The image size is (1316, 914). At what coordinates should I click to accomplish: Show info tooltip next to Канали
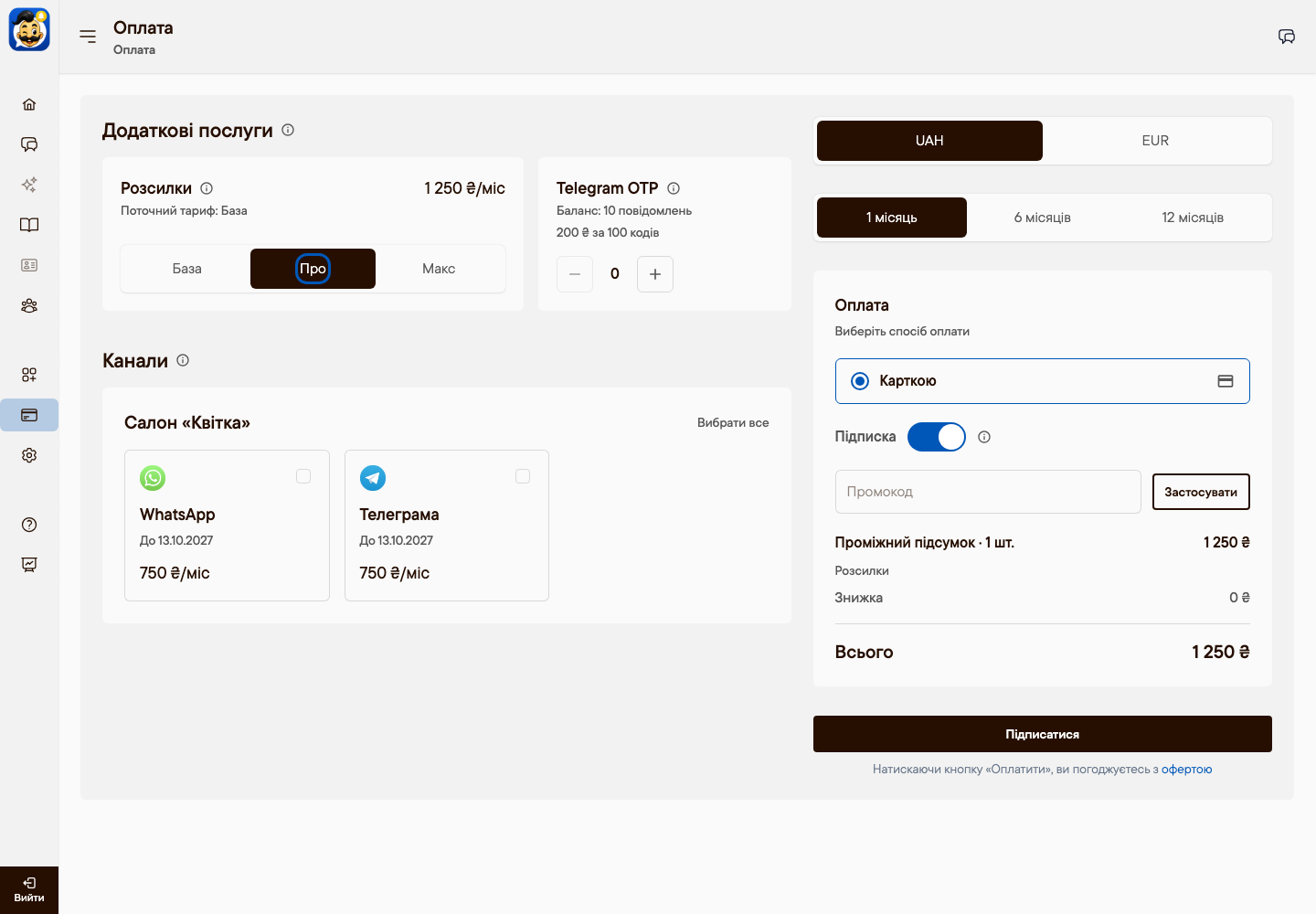183,360
